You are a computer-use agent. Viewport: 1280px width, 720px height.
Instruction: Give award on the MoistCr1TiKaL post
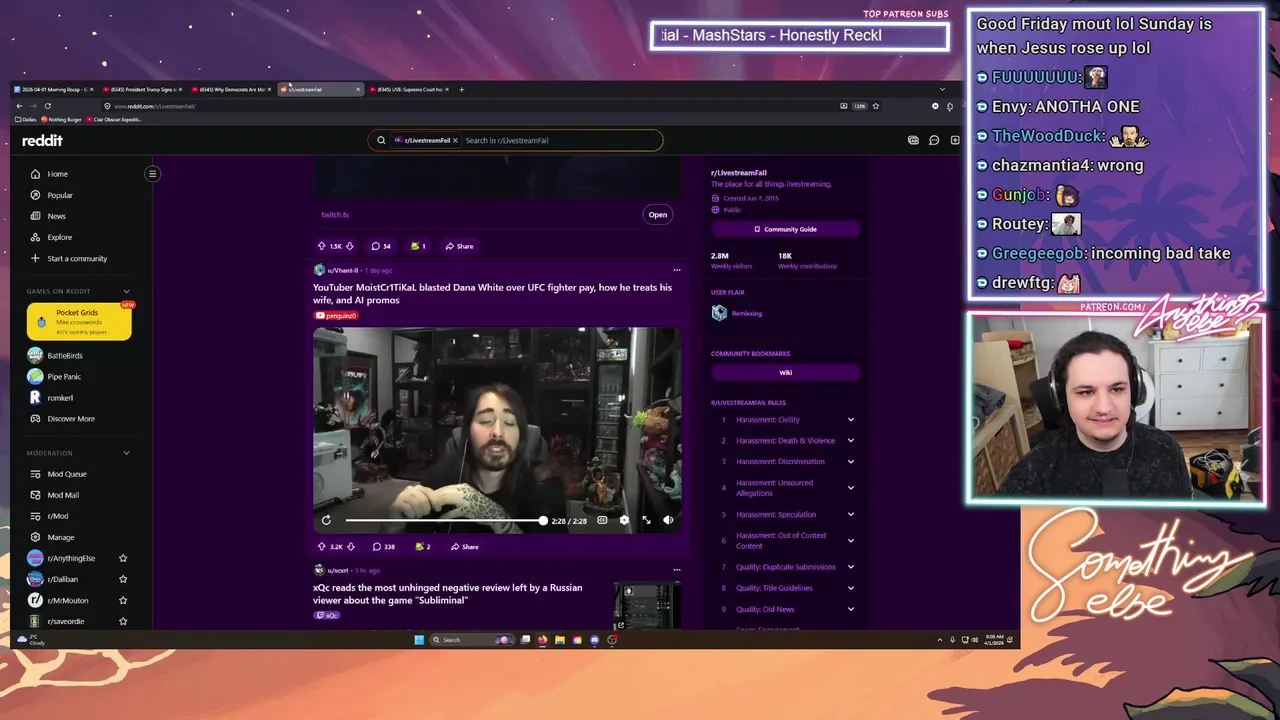(x=421, y=547)
